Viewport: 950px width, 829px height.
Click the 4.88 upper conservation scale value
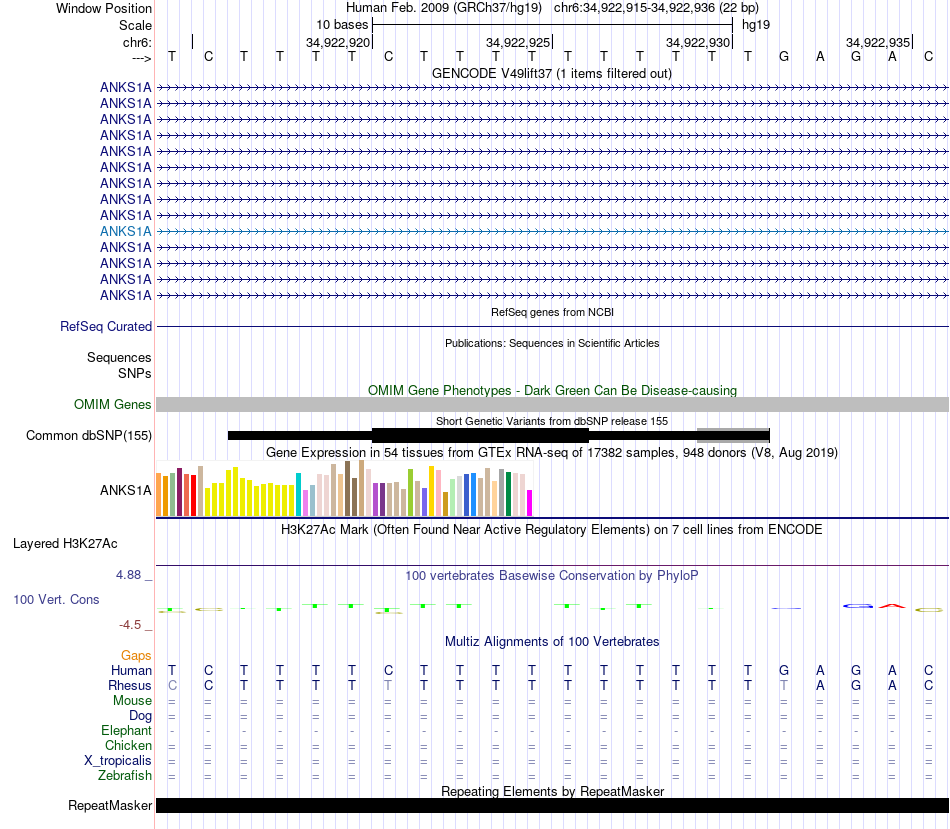point(128,574)
